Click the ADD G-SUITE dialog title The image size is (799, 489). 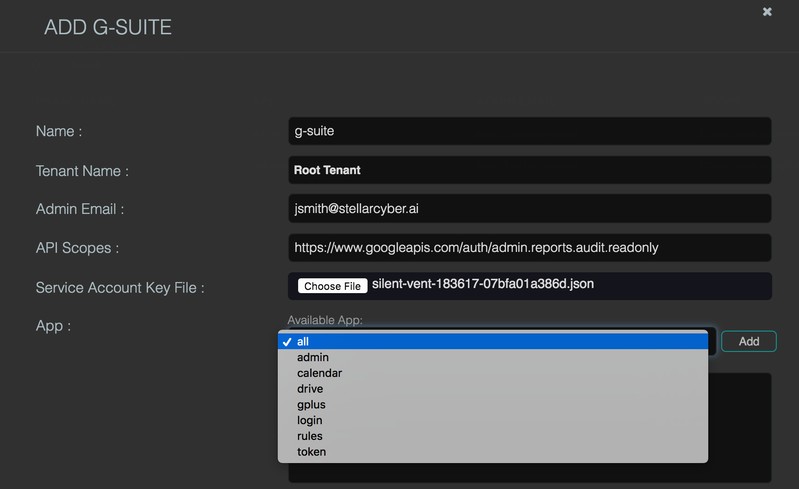(x=108, y=28)
